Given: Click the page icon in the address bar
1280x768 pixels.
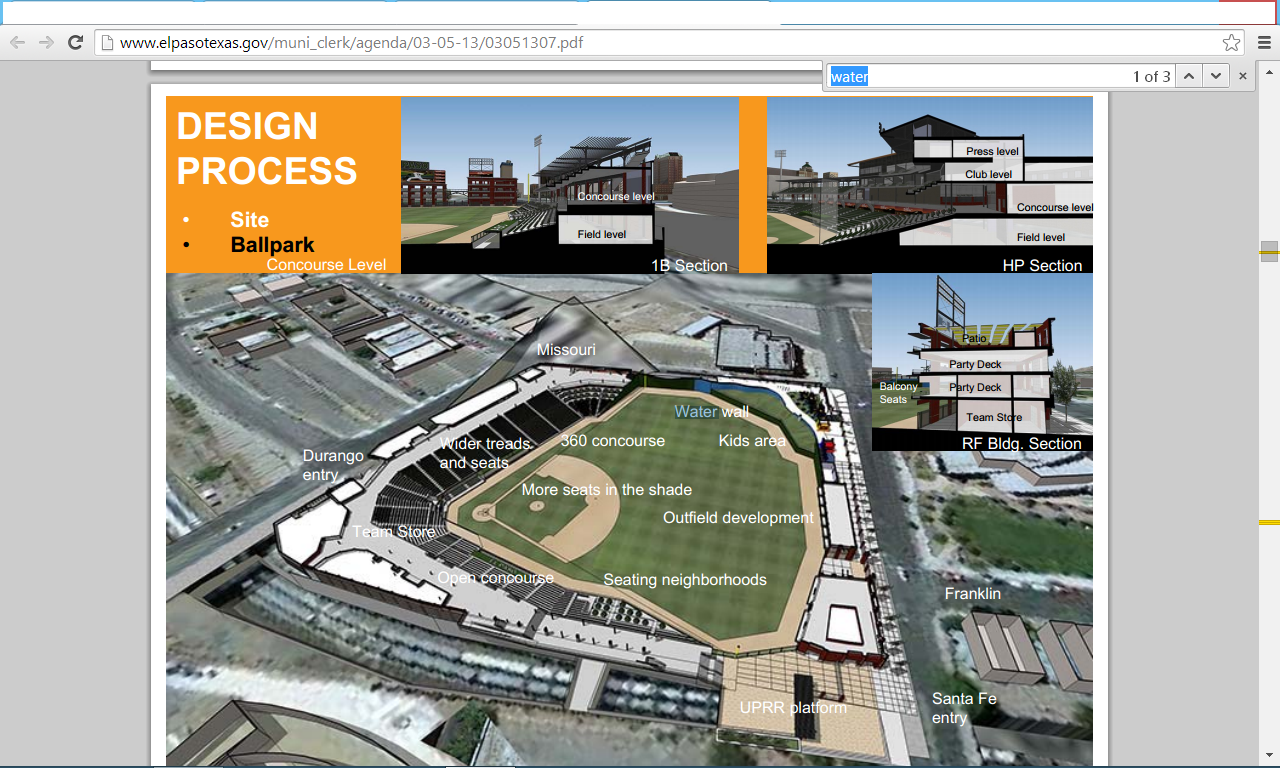Looking at the screenshot, I should pyautogui.click(x=107, y=43).
